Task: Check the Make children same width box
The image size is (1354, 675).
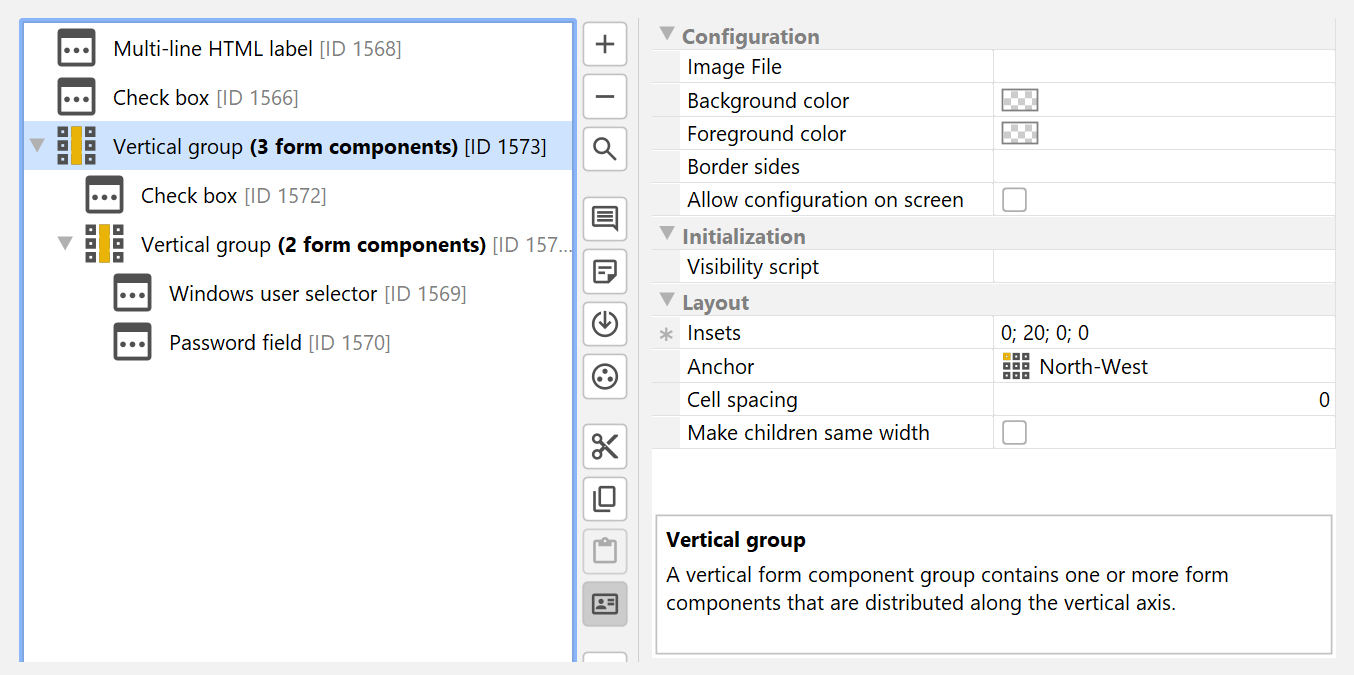Action: (x=1014, y=433)
